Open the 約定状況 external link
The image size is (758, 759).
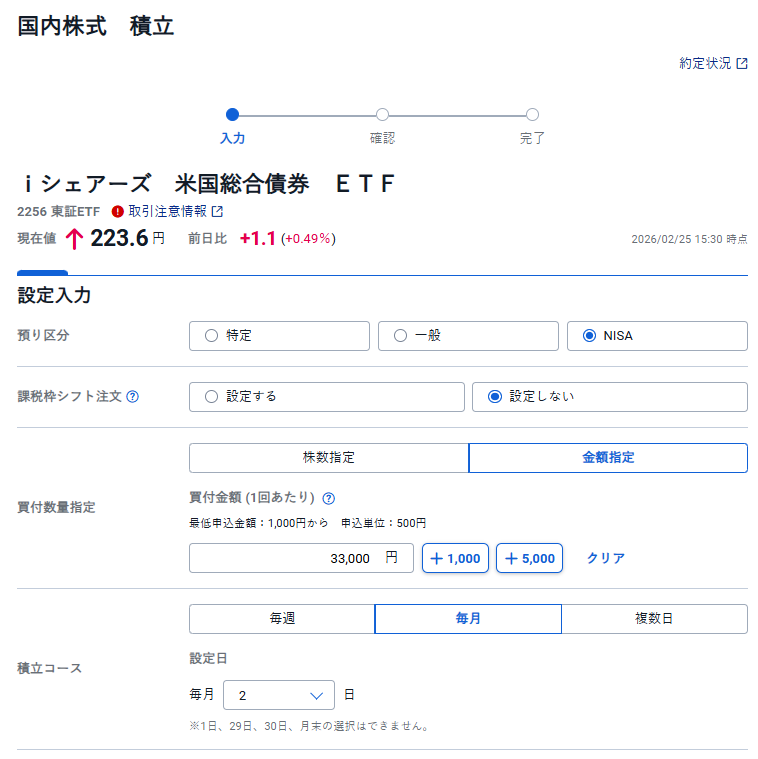[713, 63]
